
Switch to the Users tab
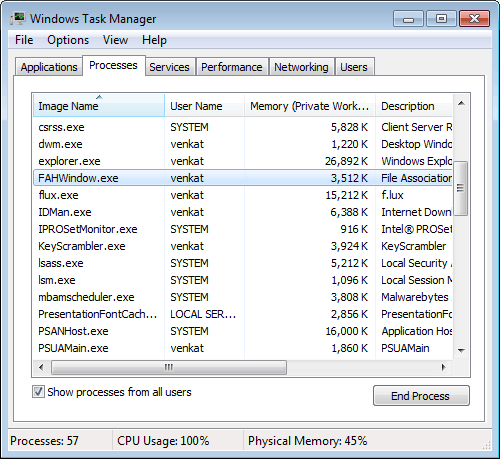[x=354, y=67]
